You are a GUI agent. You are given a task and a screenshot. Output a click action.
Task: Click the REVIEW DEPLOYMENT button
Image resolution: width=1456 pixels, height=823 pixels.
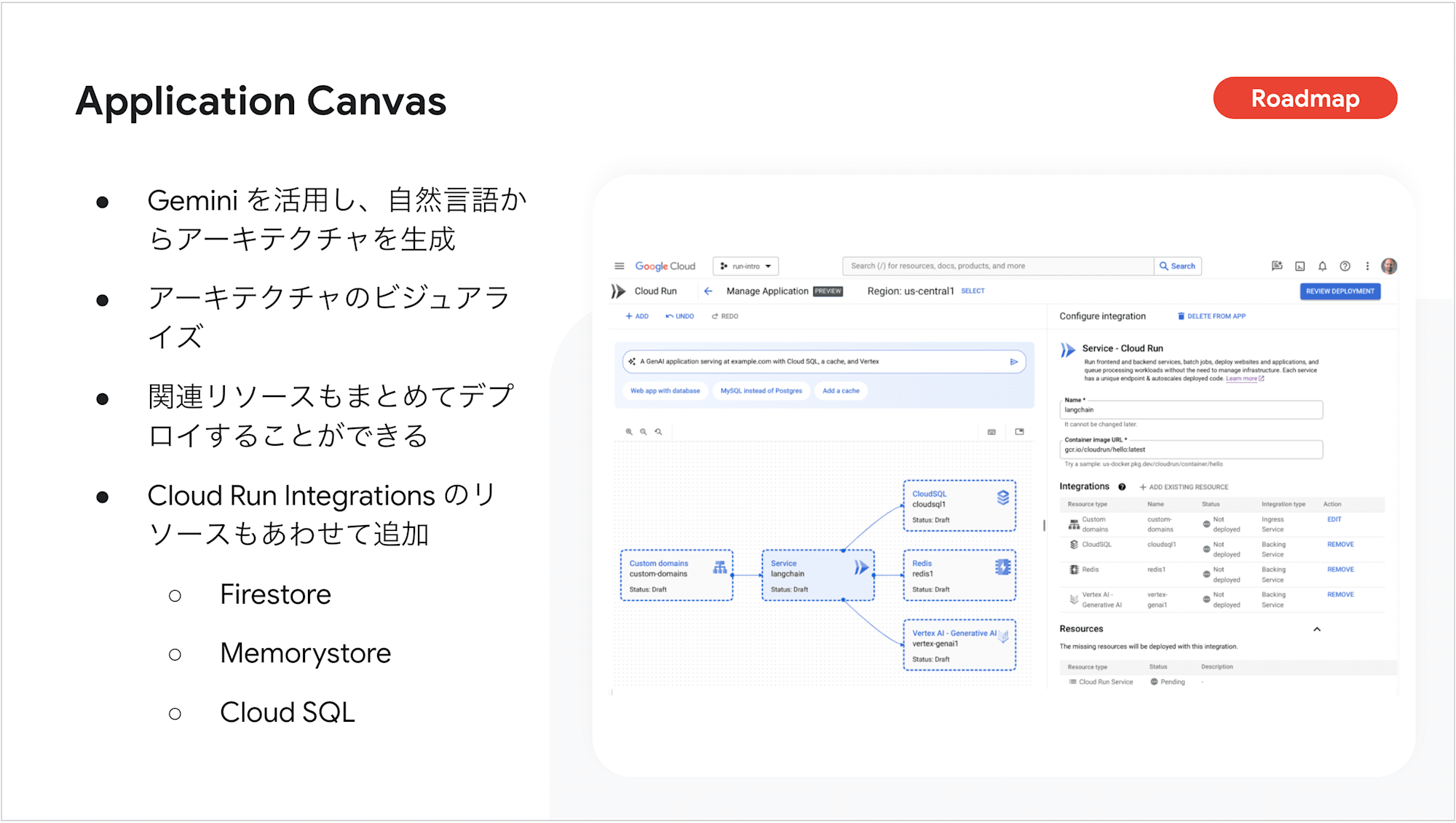click(x=1340, y=291)
